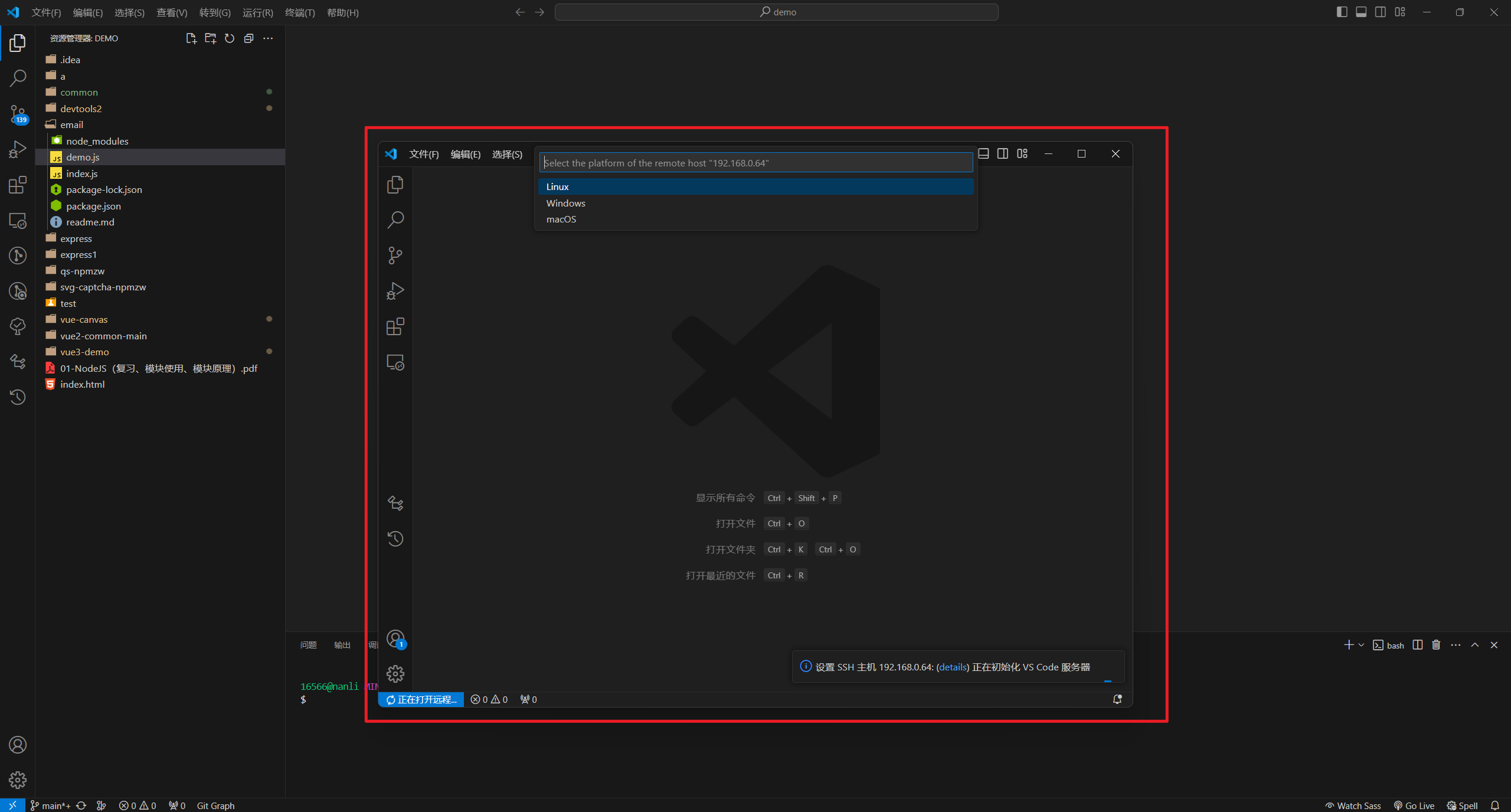Click Git Graph in status bar

point(215,806)
